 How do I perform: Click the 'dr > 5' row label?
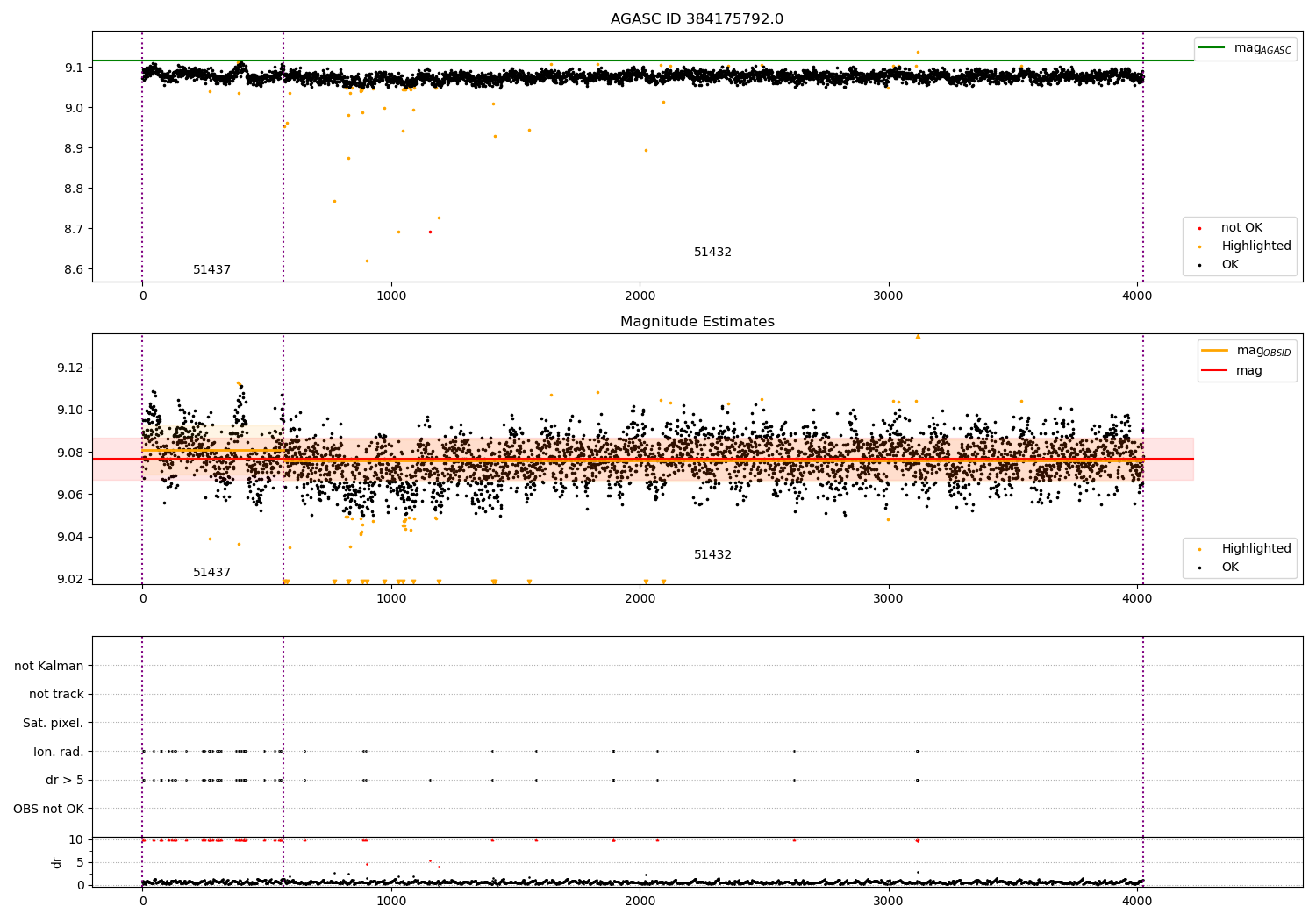[65, 780]
